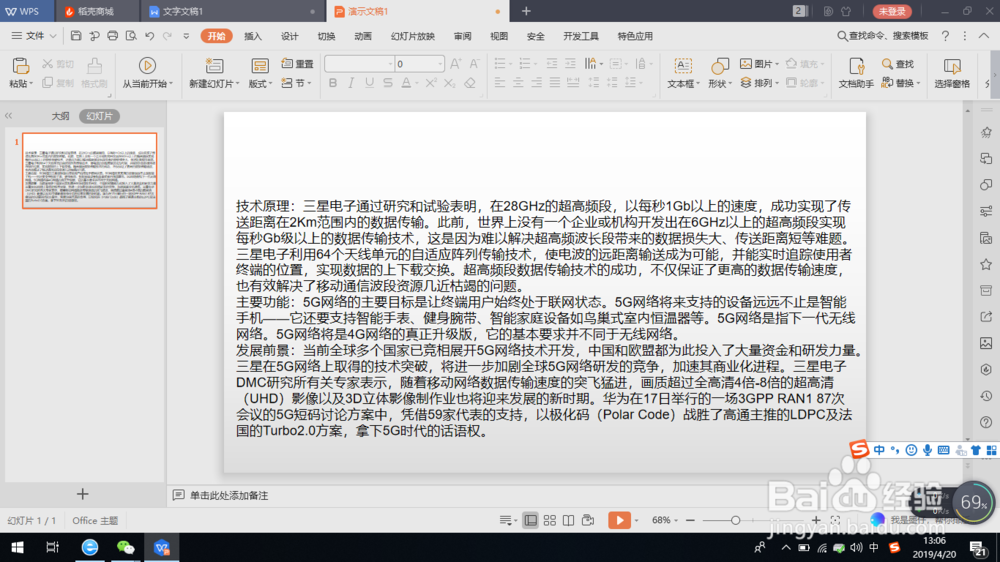Viewport: 1000px width, 562px height.
Task: Expand the Replace (替换) dropdown
Action: click(901, 83)
